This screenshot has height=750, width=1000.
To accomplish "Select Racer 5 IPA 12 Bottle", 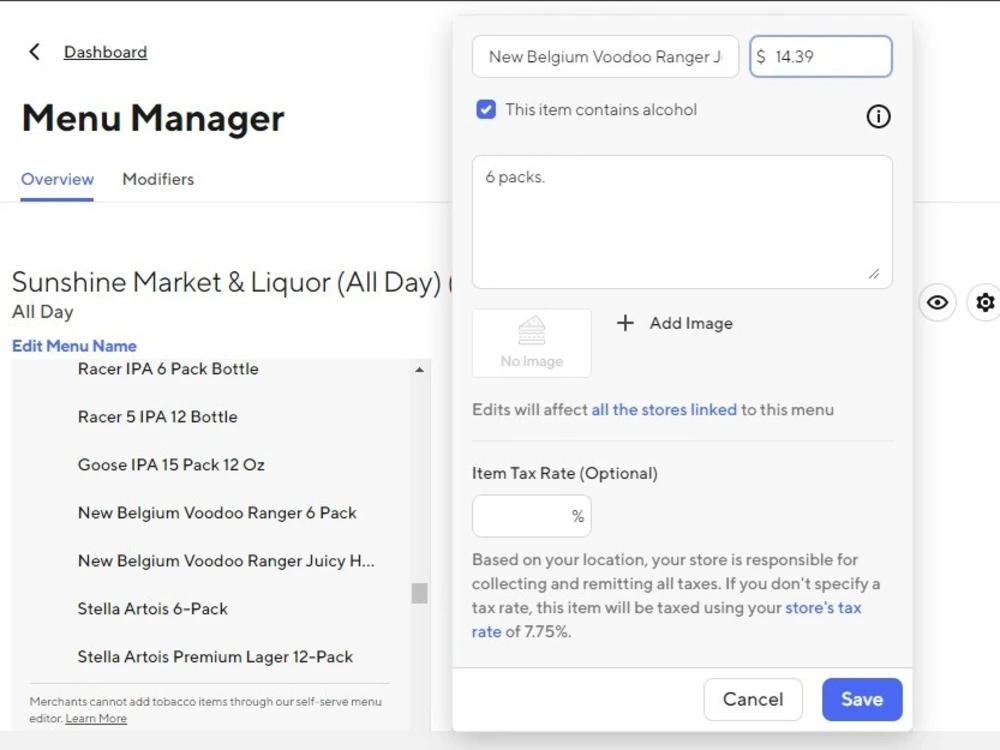I will click(158, 417).
